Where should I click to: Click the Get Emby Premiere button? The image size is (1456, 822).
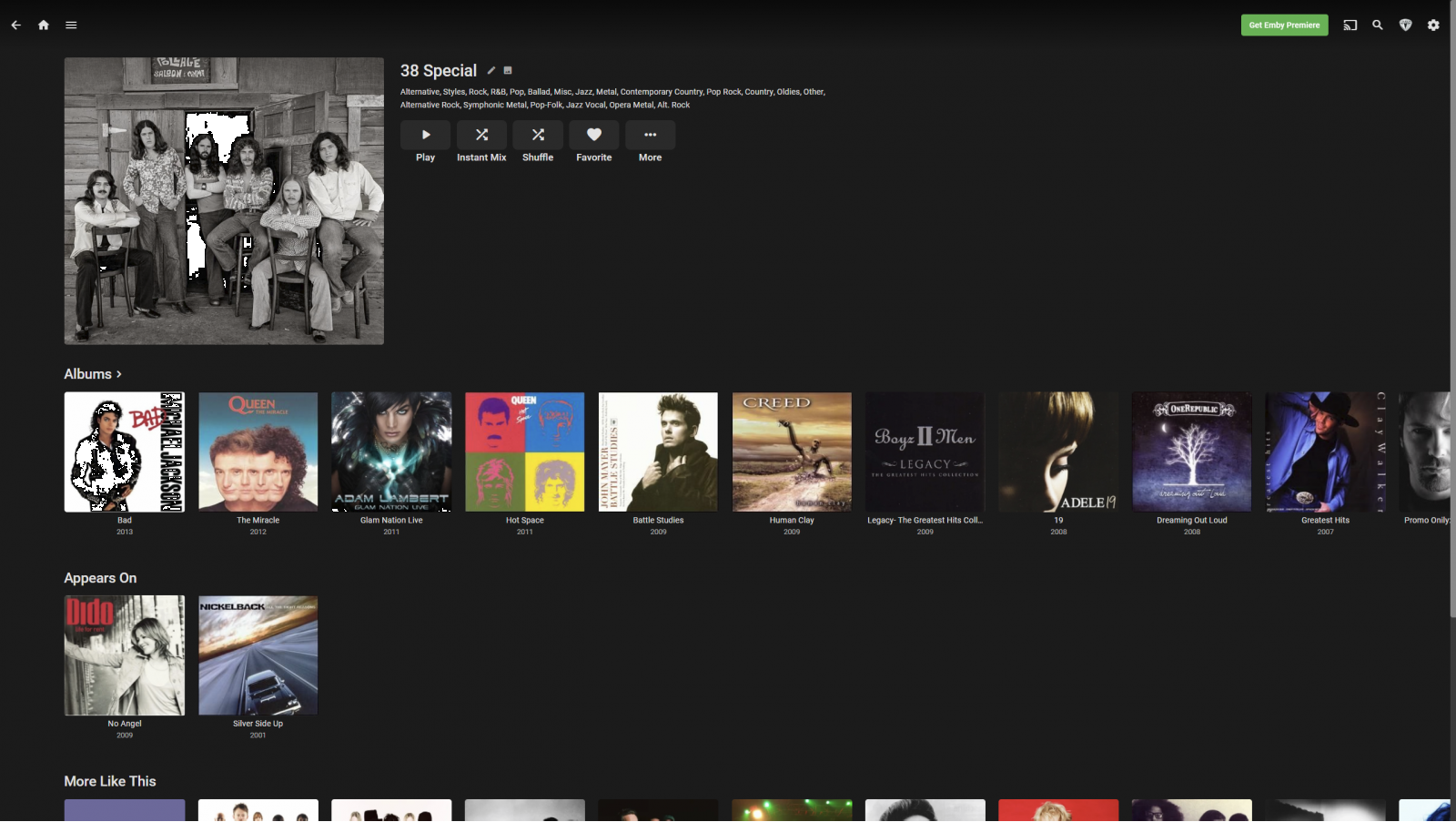coord(1284,25)
